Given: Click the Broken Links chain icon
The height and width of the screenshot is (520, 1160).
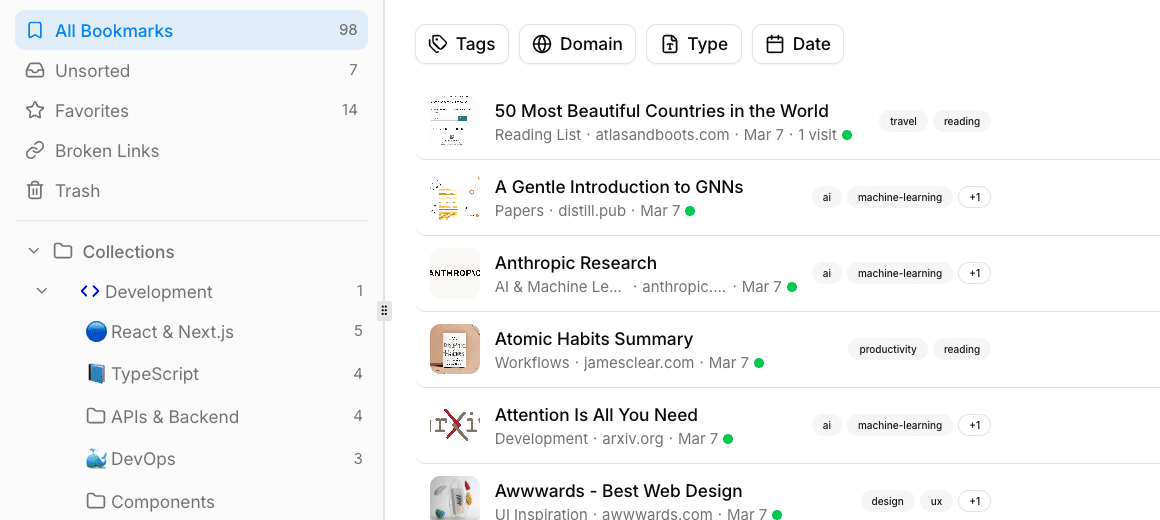Looking at the screenshot, I should tap(35, 150).
